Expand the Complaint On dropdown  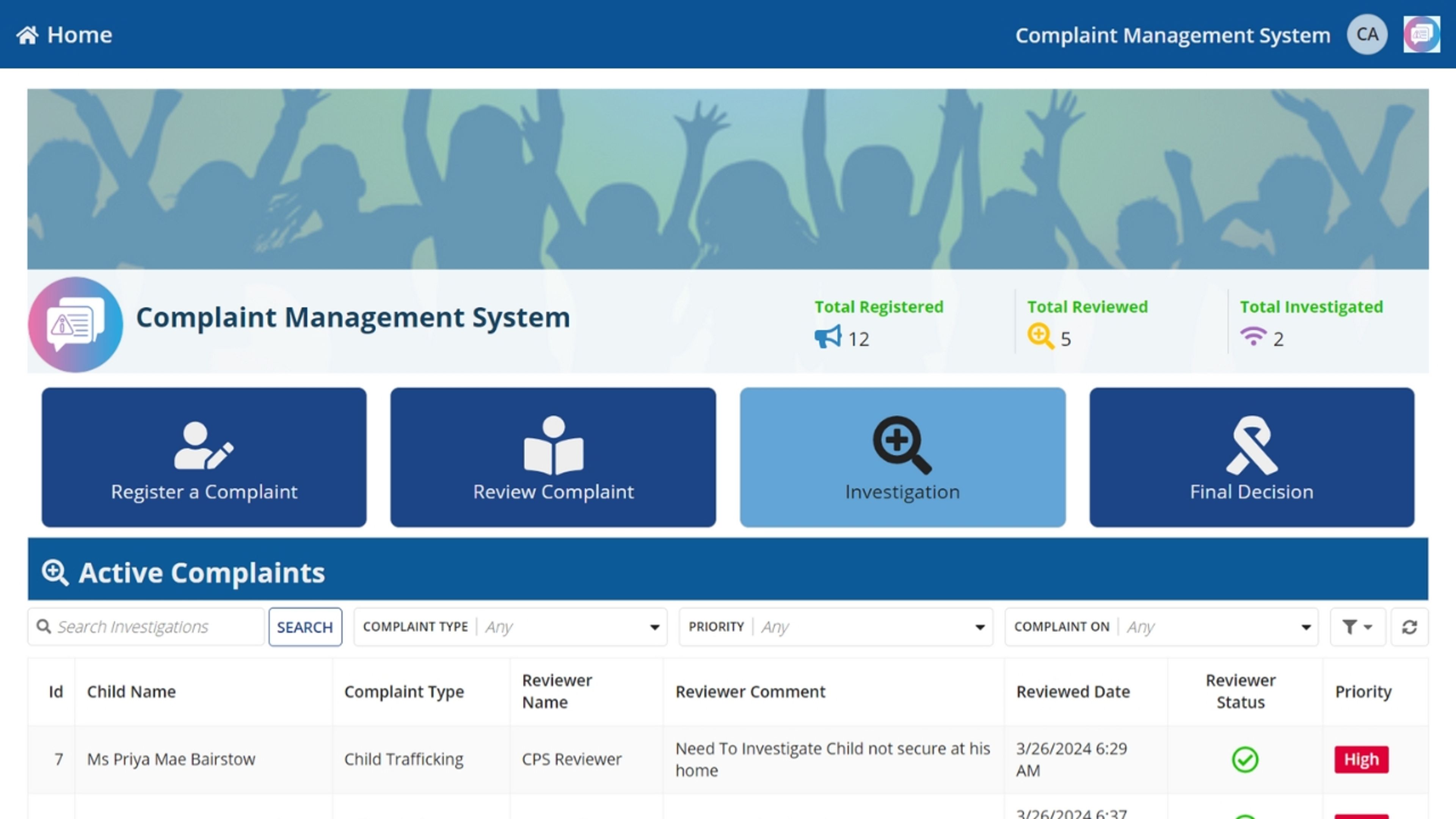coord(1161,627)
